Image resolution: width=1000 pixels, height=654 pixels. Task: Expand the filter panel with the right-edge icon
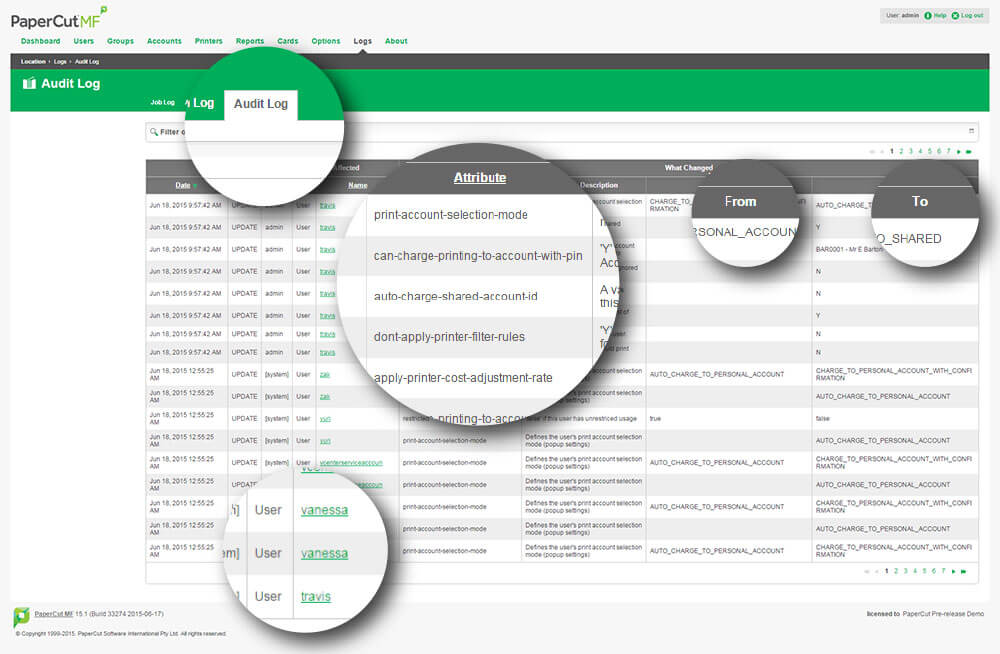971,131
